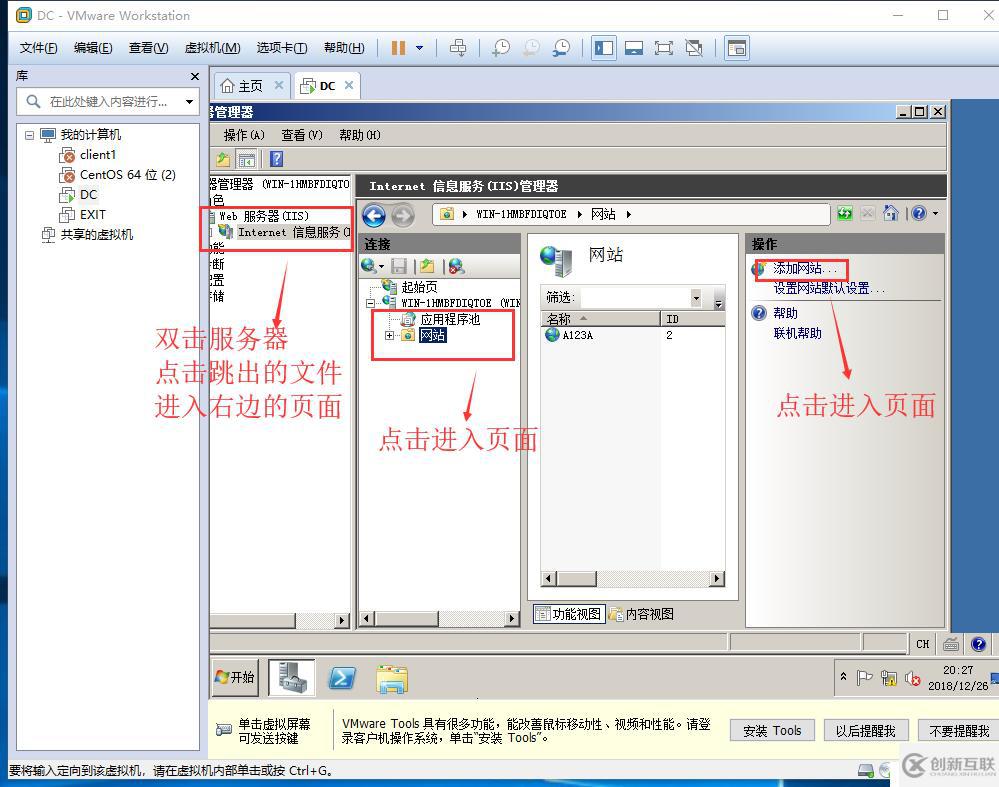Click the VMware full screen mode icon
The width and height of the screenshot is (999, 787).
(663, 48)
